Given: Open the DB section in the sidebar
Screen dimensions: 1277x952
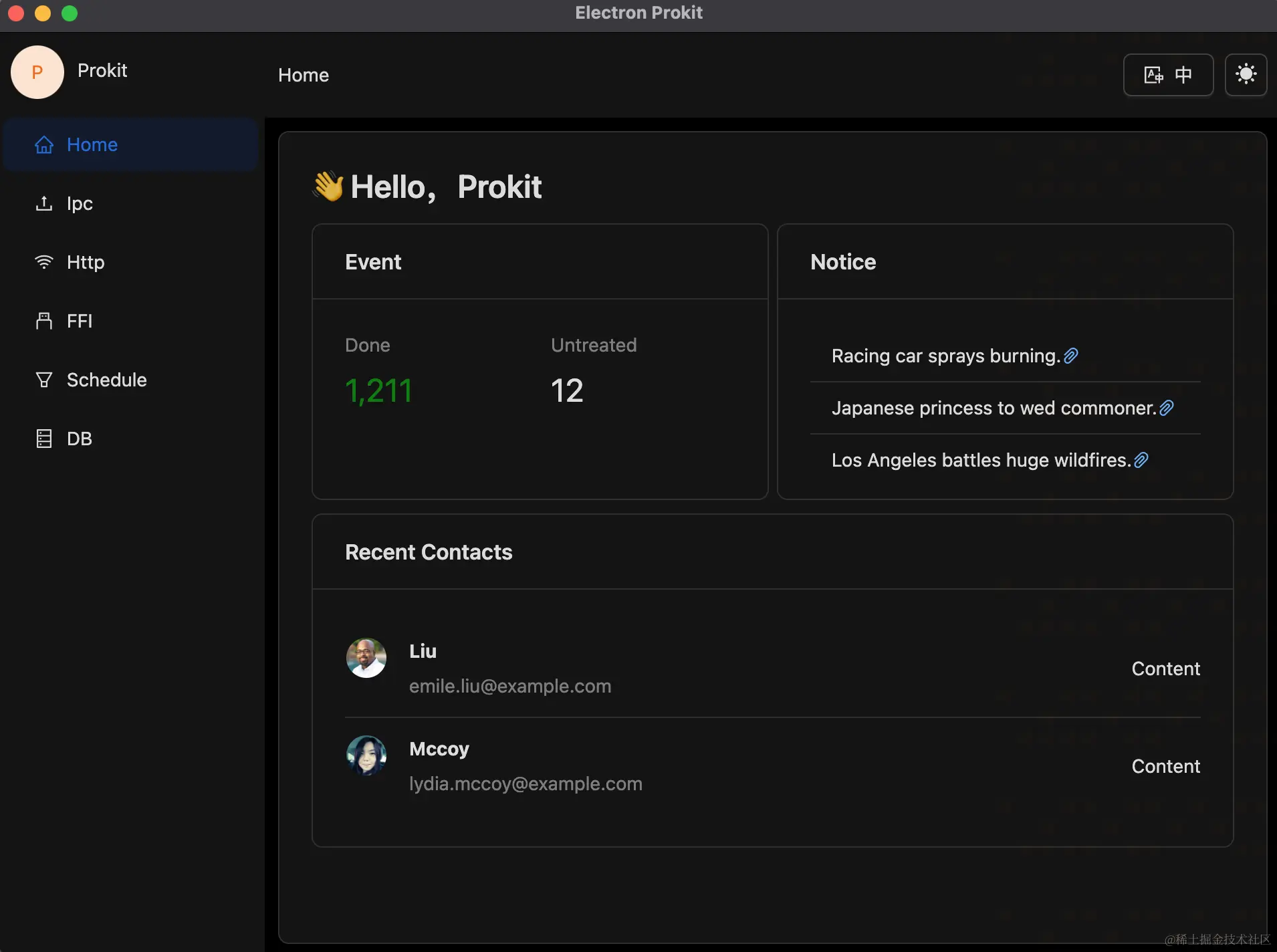Looking at the screenshot, I should point(78,439).
